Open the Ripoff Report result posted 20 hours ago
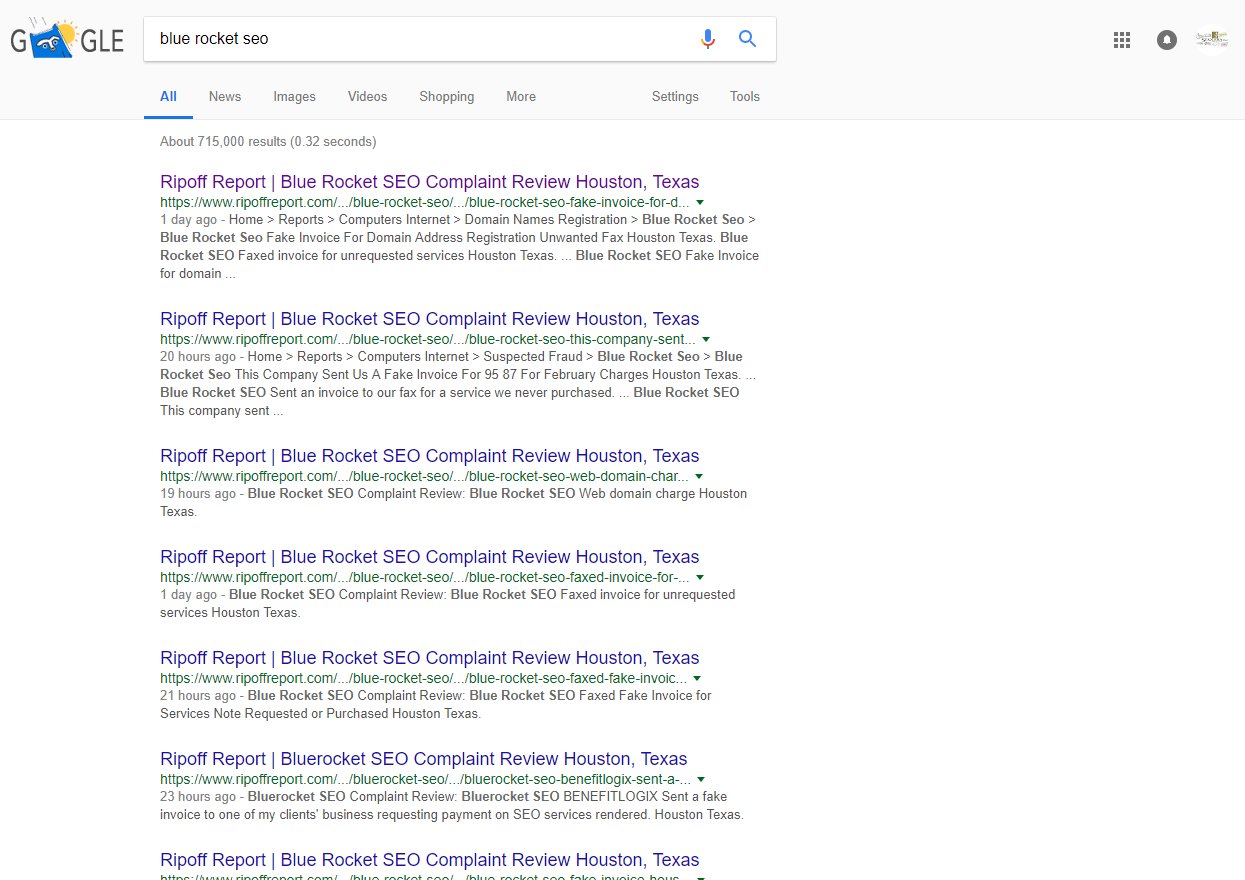Screen dimensions: 1245x880 tap(430, 319)
